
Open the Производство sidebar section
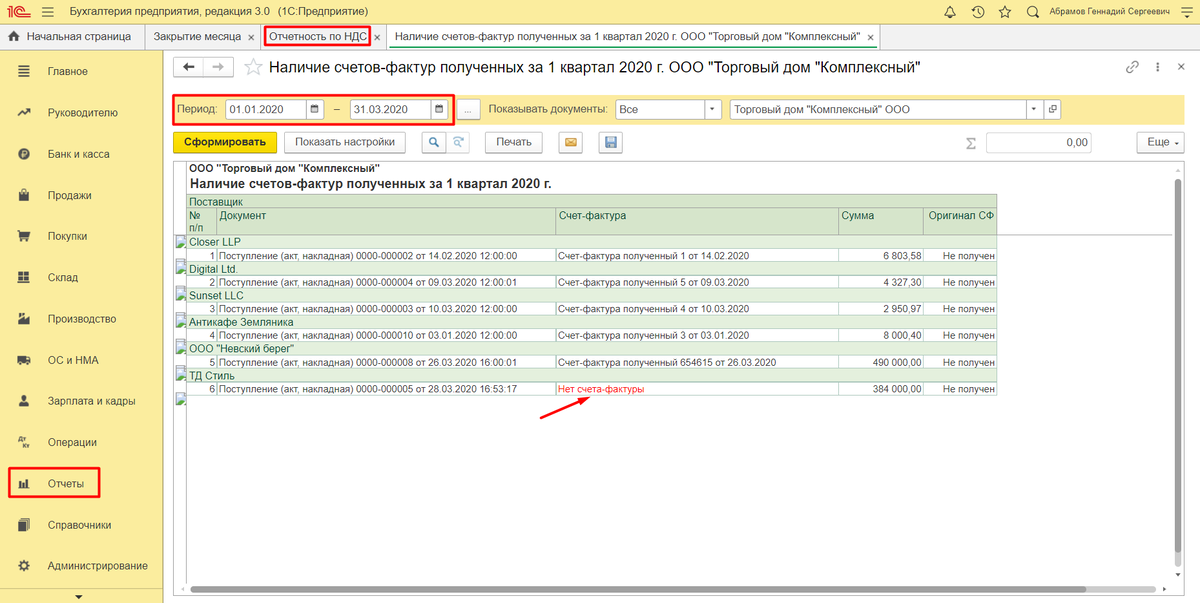click(82, 319)
